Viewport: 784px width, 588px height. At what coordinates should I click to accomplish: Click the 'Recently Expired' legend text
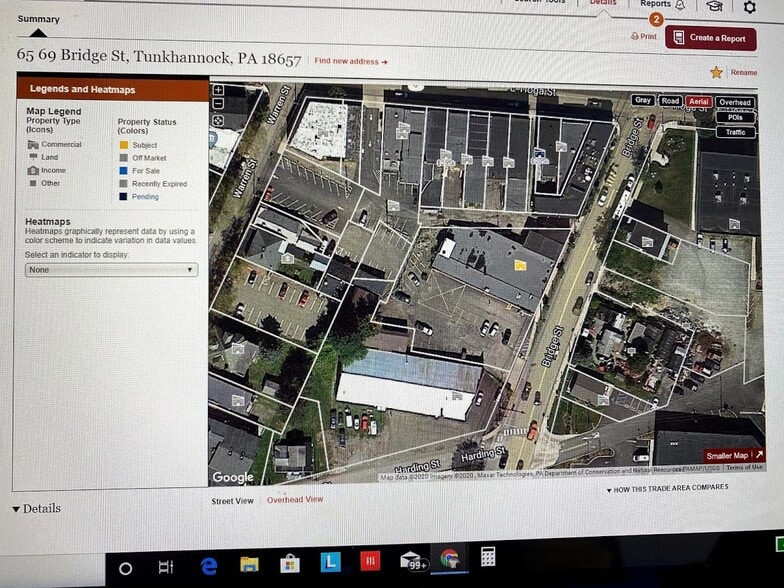coord(160,184)
